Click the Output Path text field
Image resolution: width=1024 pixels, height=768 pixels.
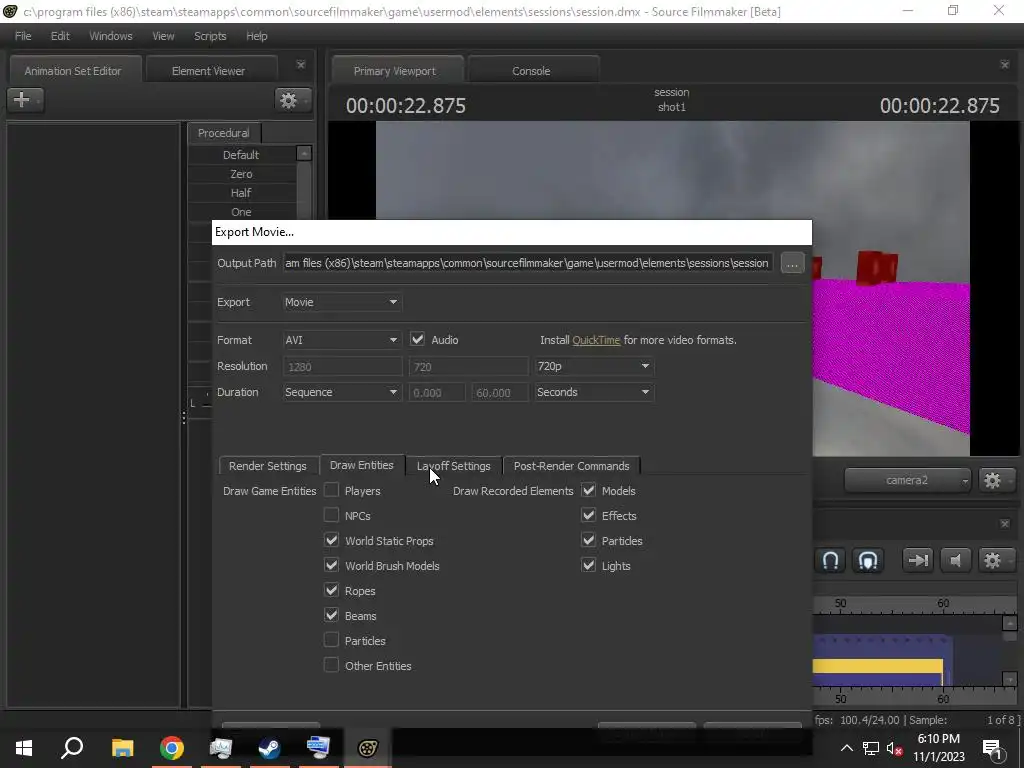(528, 263)
